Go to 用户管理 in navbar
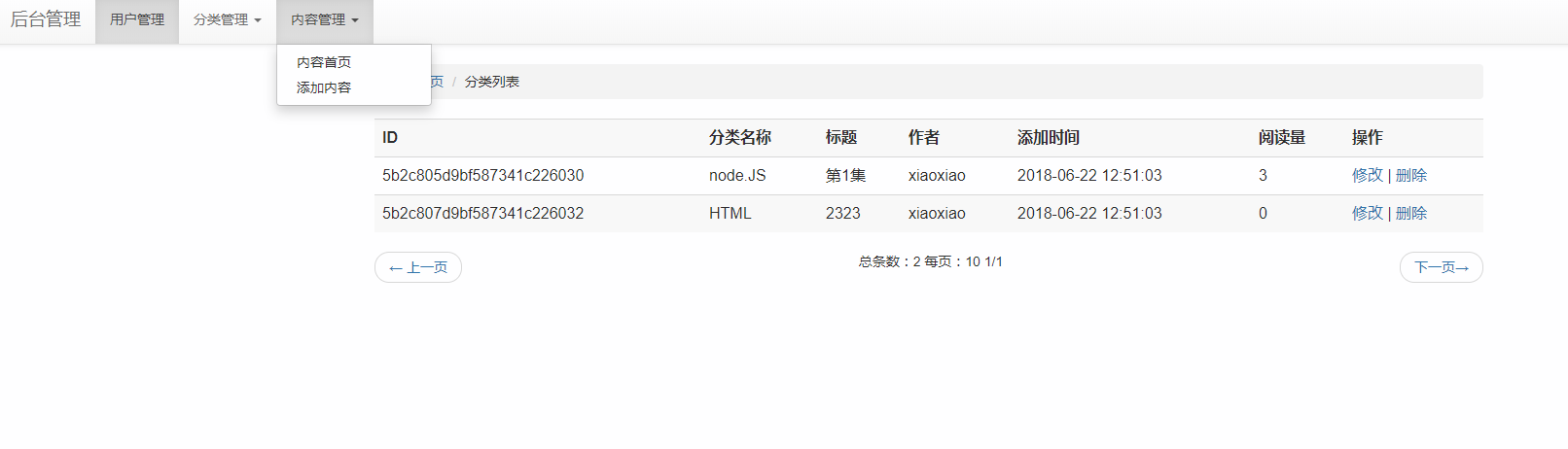The image size is (1568, 449). pyautogui.click(x=137, y=20)
